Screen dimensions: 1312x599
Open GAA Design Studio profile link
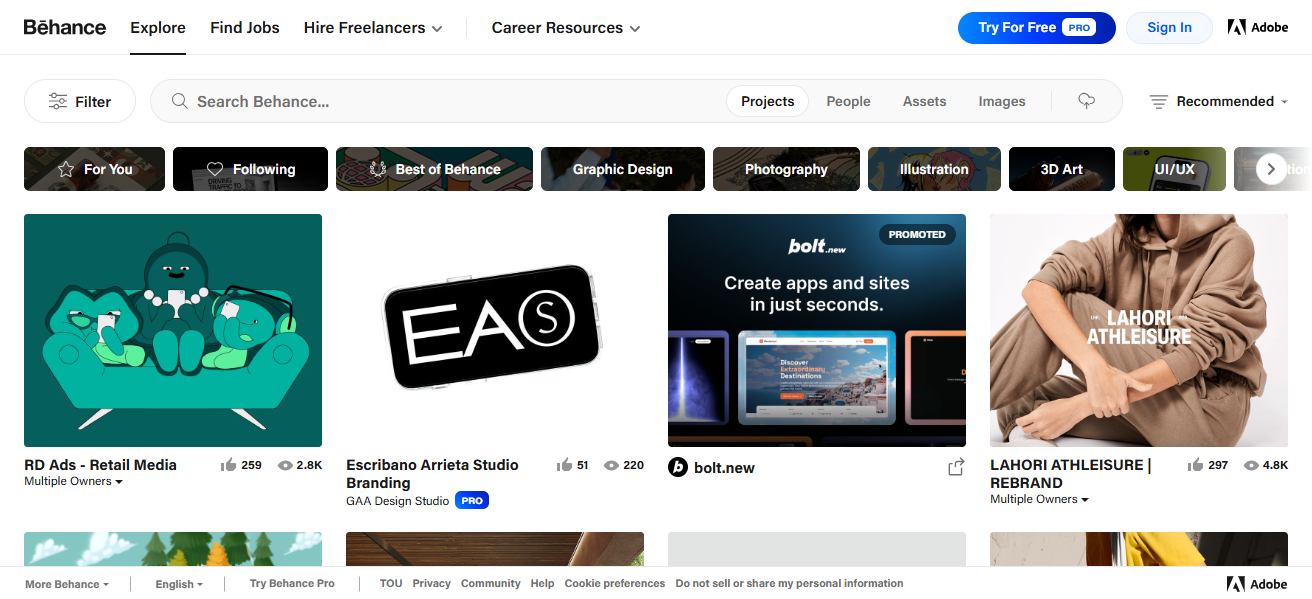(397, 501)
